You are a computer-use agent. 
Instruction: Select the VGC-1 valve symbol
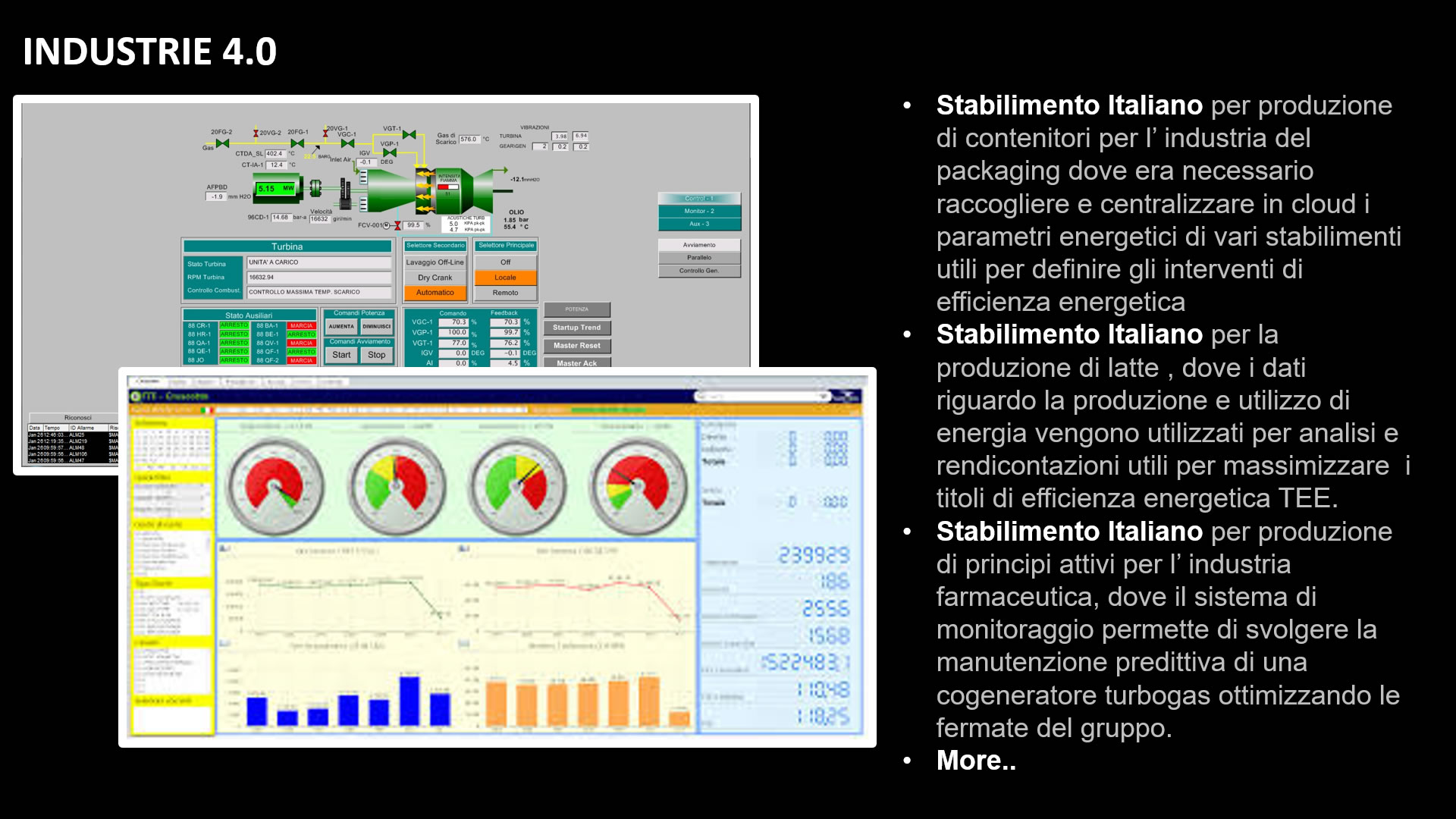click(347, 143)
